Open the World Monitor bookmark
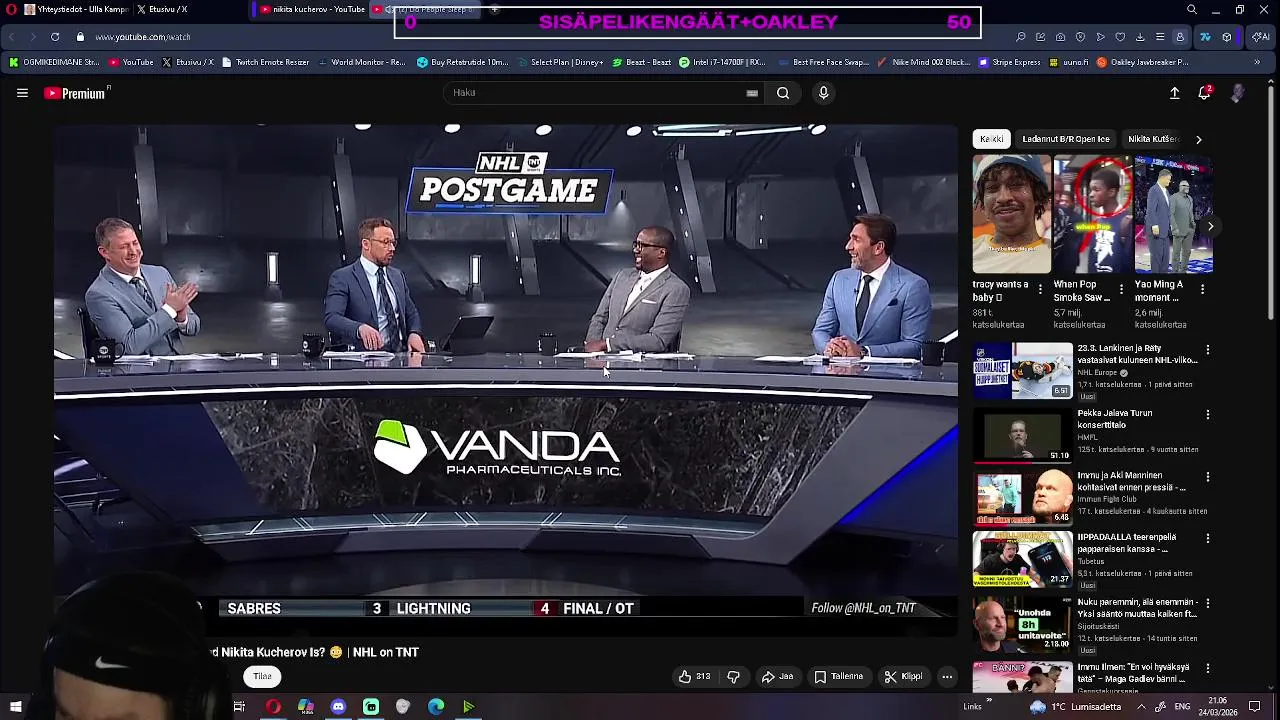This screenshot has width=1280, height=720. 361,62
